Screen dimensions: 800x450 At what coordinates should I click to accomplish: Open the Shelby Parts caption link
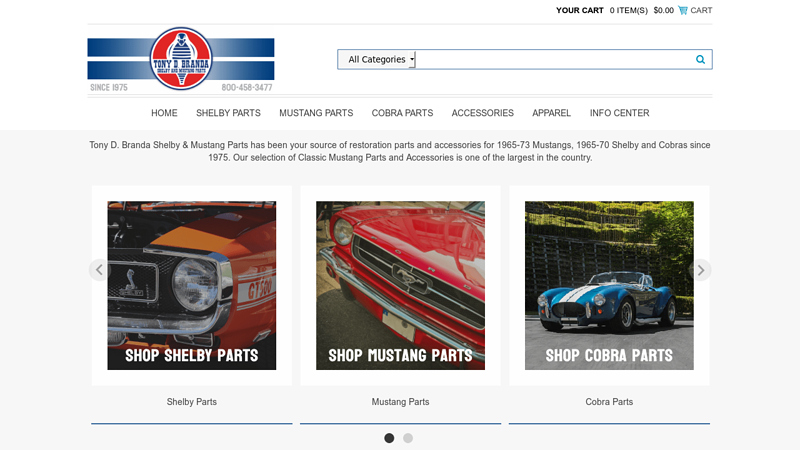click(192, 402)
